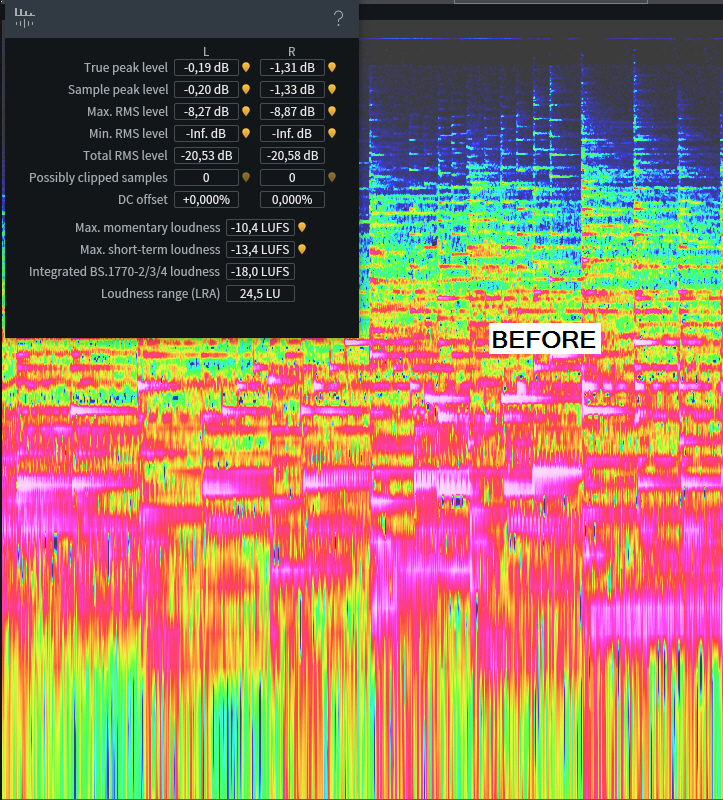Click right Max. RMS value -8,87 dB
This screenshot has height=800, width=723.
[x=292, y=111]
